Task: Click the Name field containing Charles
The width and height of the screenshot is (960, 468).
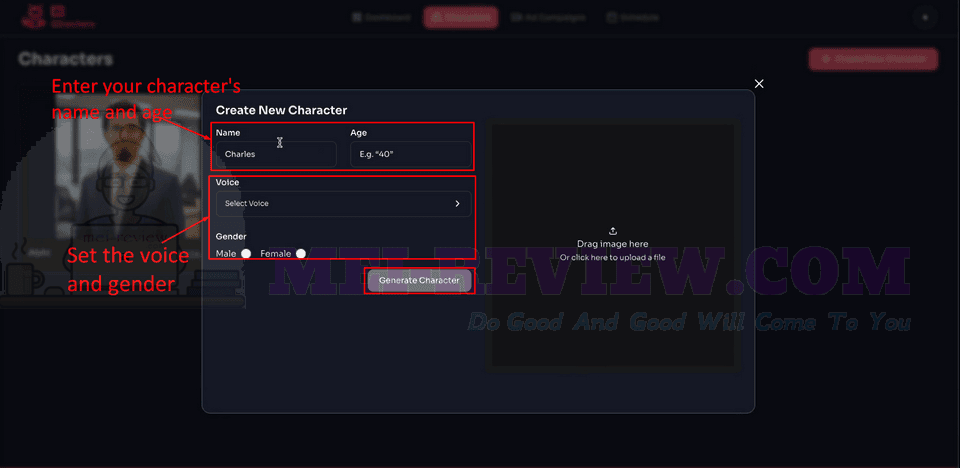Action: 276,154
